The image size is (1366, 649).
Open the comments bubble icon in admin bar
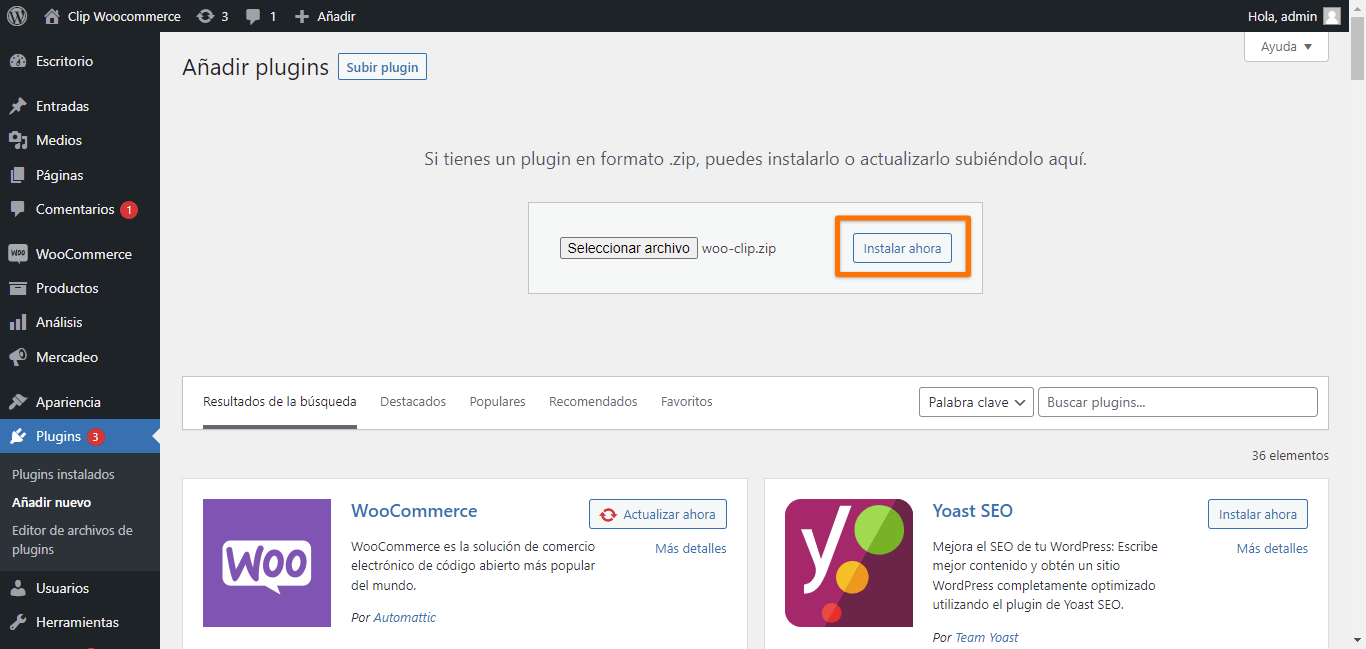[x=254, y=17]
